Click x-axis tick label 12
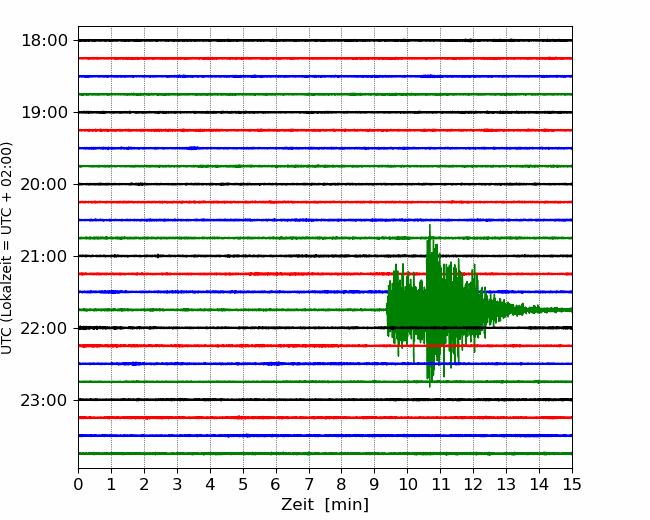This screenshot has height=520, width=650. click(473, 484)
